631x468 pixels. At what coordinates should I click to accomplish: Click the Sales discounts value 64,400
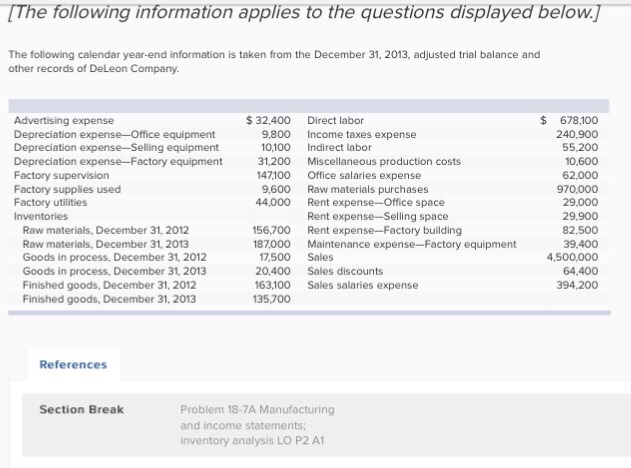[x=580, y=271]
